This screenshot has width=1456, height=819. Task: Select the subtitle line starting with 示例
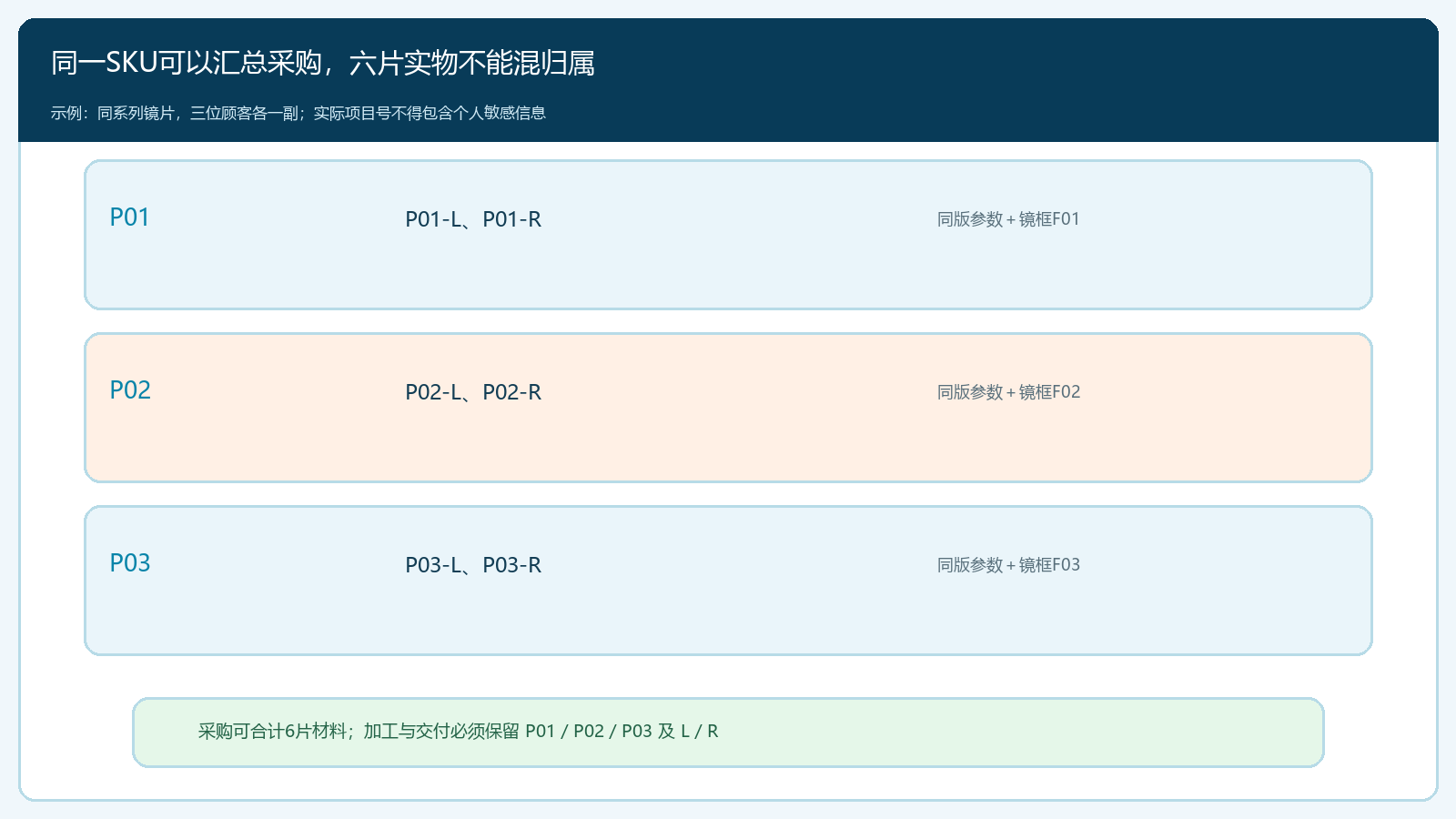tap(298, 113)
